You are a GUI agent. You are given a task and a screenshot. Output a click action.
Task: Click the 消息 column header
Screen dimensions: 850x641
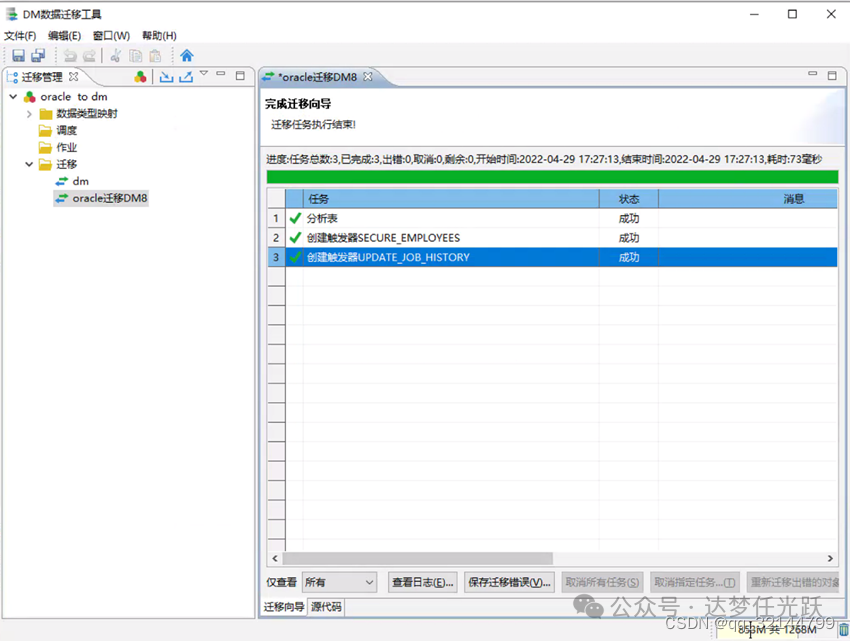pyautogui.click(x=748, y=199)
